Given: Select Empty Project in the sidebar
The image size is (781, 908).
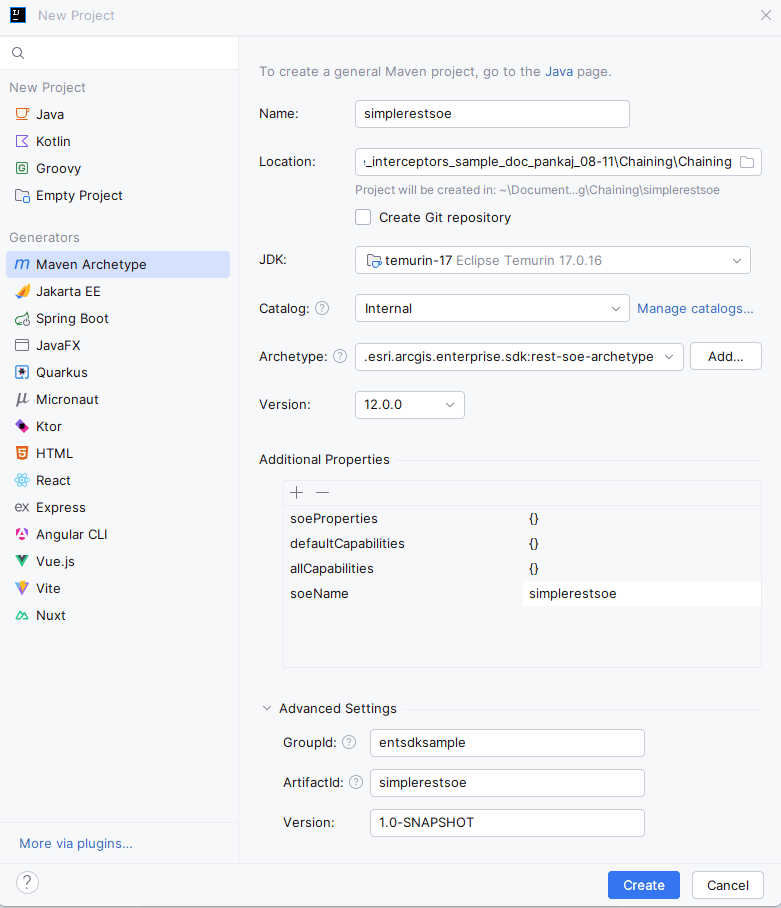Looking at the screenshot, I should coord(77,195).
